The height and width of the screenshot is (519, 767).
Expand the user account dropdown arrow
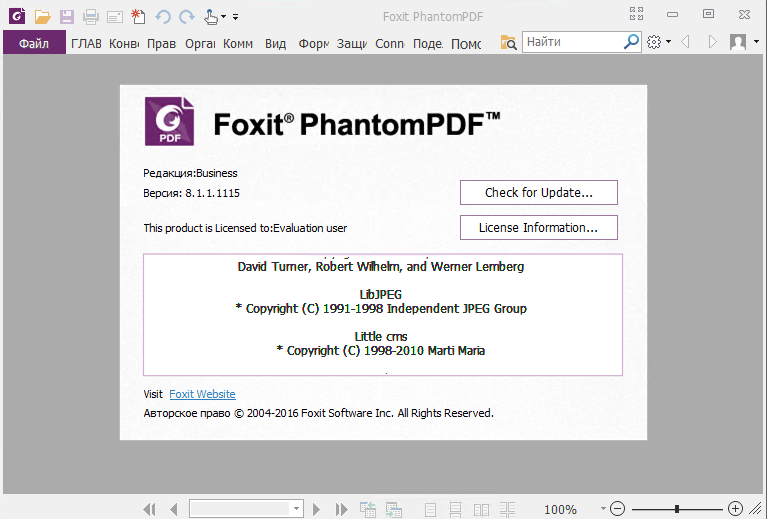pos(756,42)
